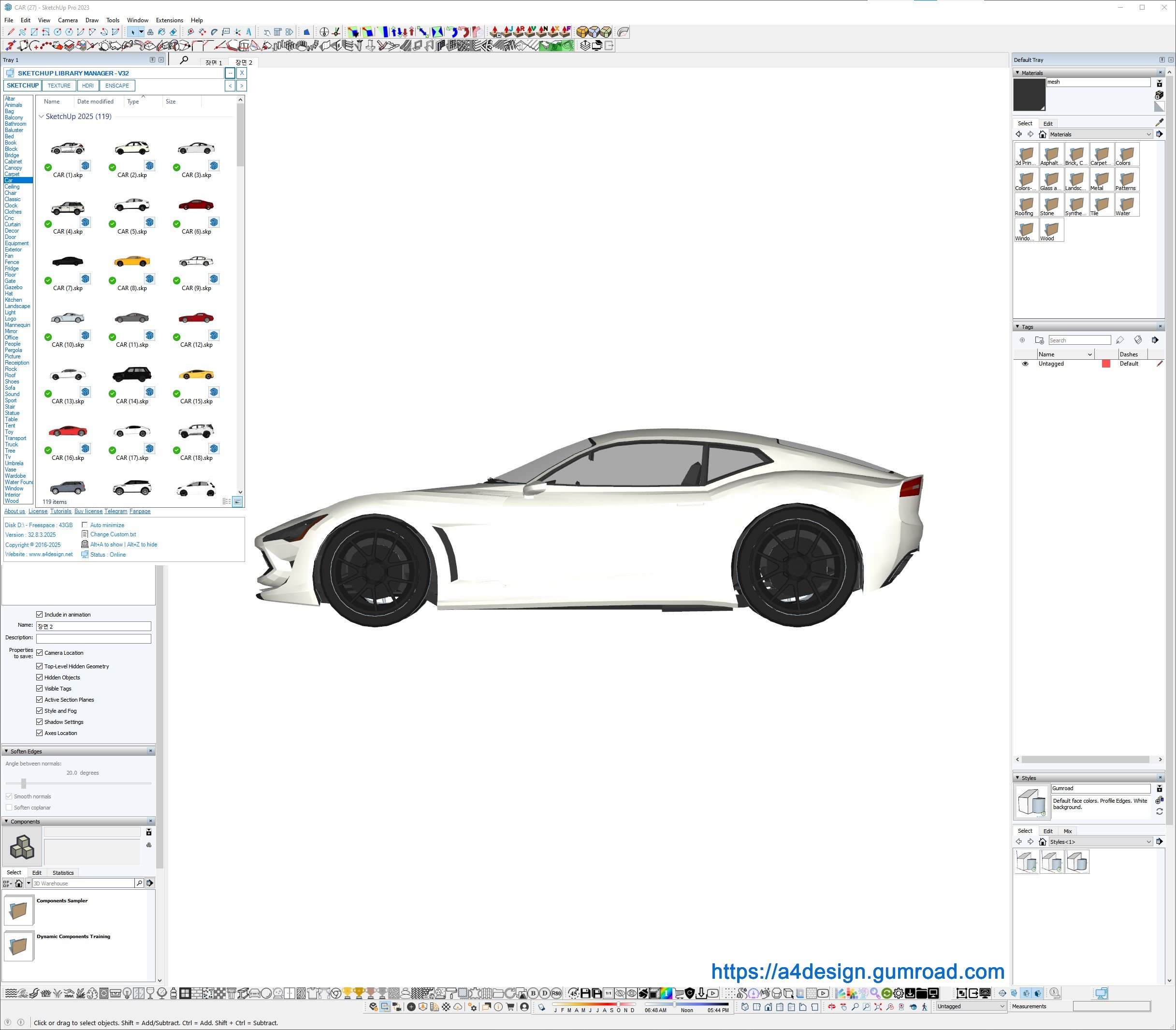This screenshot has width=1176, height=1030.
Task: Uncheck Shadow Settings property checkbox
Action: [40, 722]
